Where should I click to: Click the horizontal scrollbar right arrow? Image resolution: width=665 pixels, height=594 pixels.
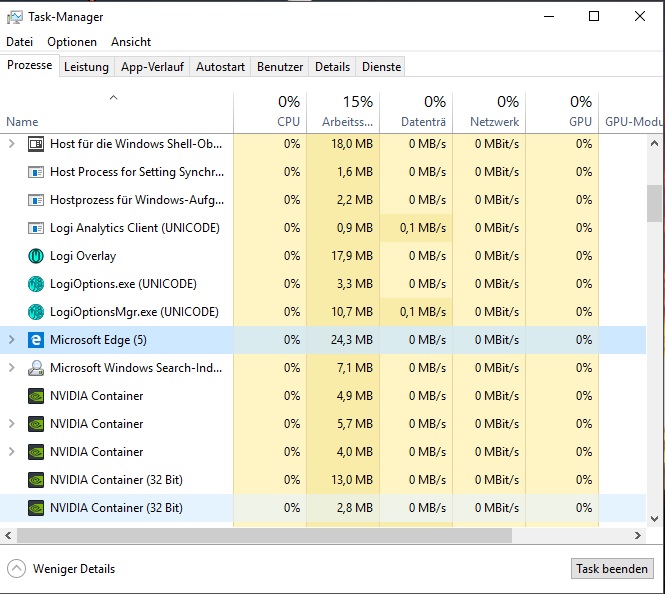pyautogui.click(x=637, y=535)
